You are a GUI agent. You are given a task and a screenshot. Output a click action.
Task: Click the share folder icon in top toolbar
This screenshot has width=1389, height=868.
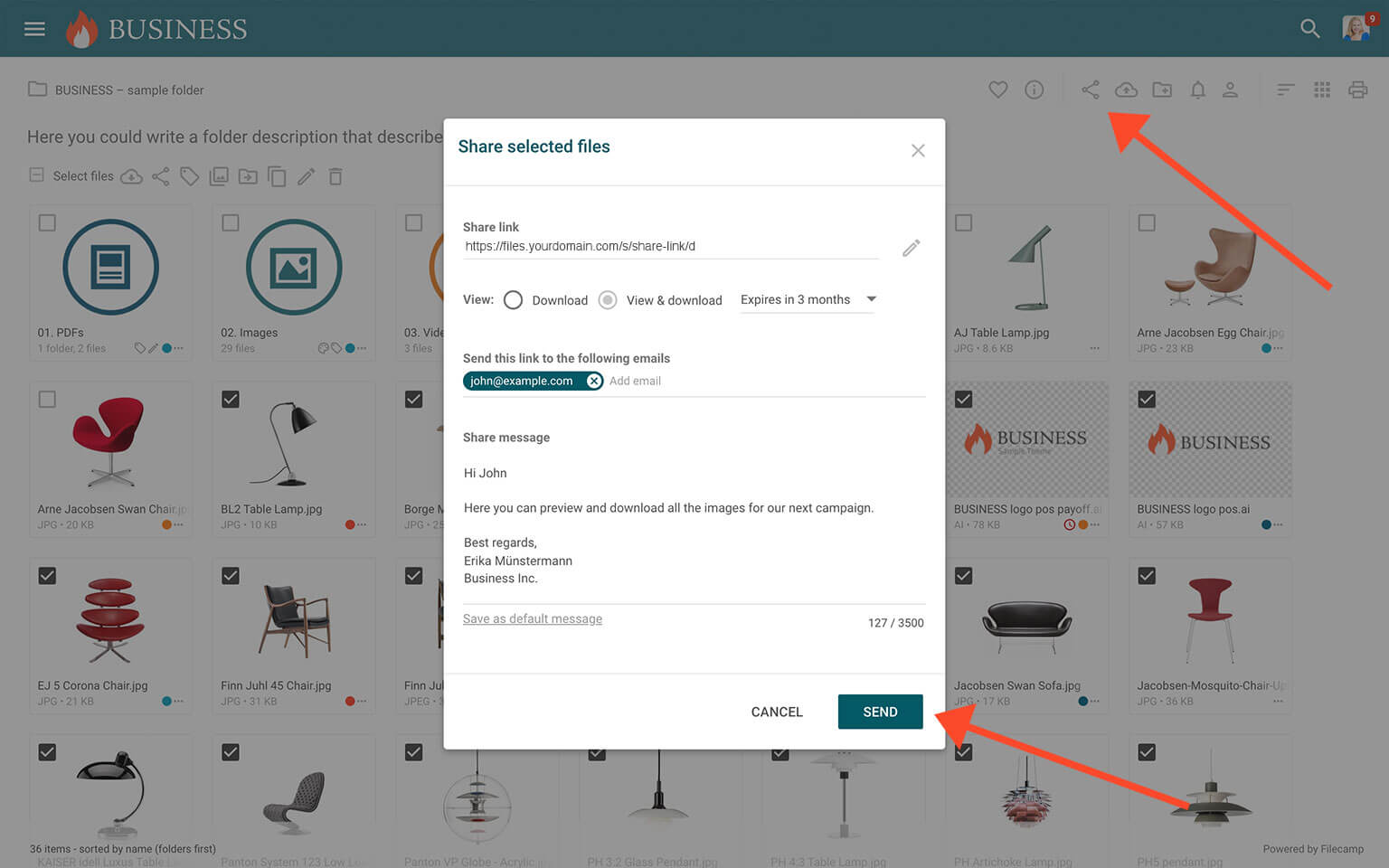point(1091,90)
